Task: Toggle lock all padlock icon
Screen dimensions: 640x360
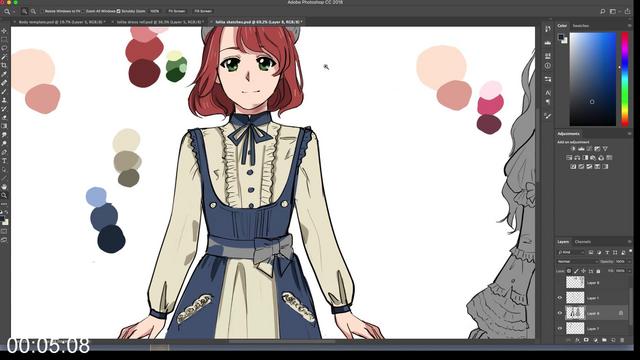Action: pyautogui.click(x=598, y=271)
